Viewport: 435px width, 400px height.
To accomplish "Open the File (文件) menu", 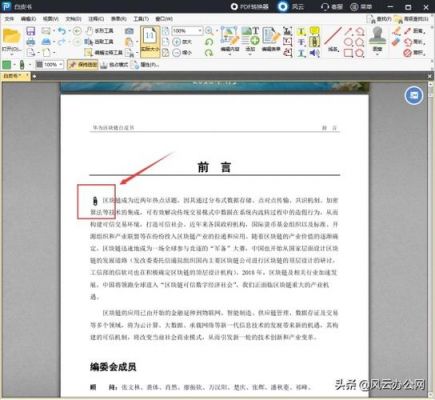I will (9, 19).
